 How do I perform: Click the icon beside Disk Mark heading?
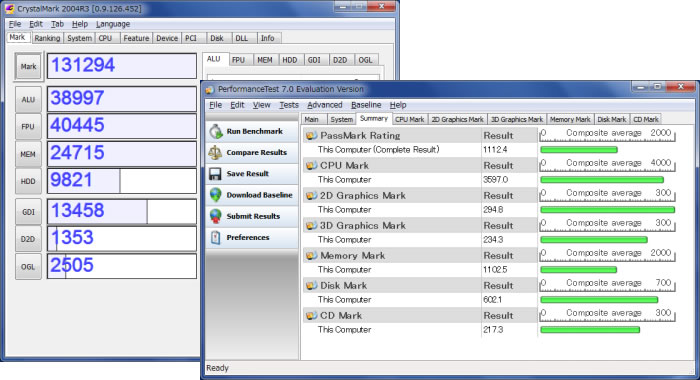point(311,285)
